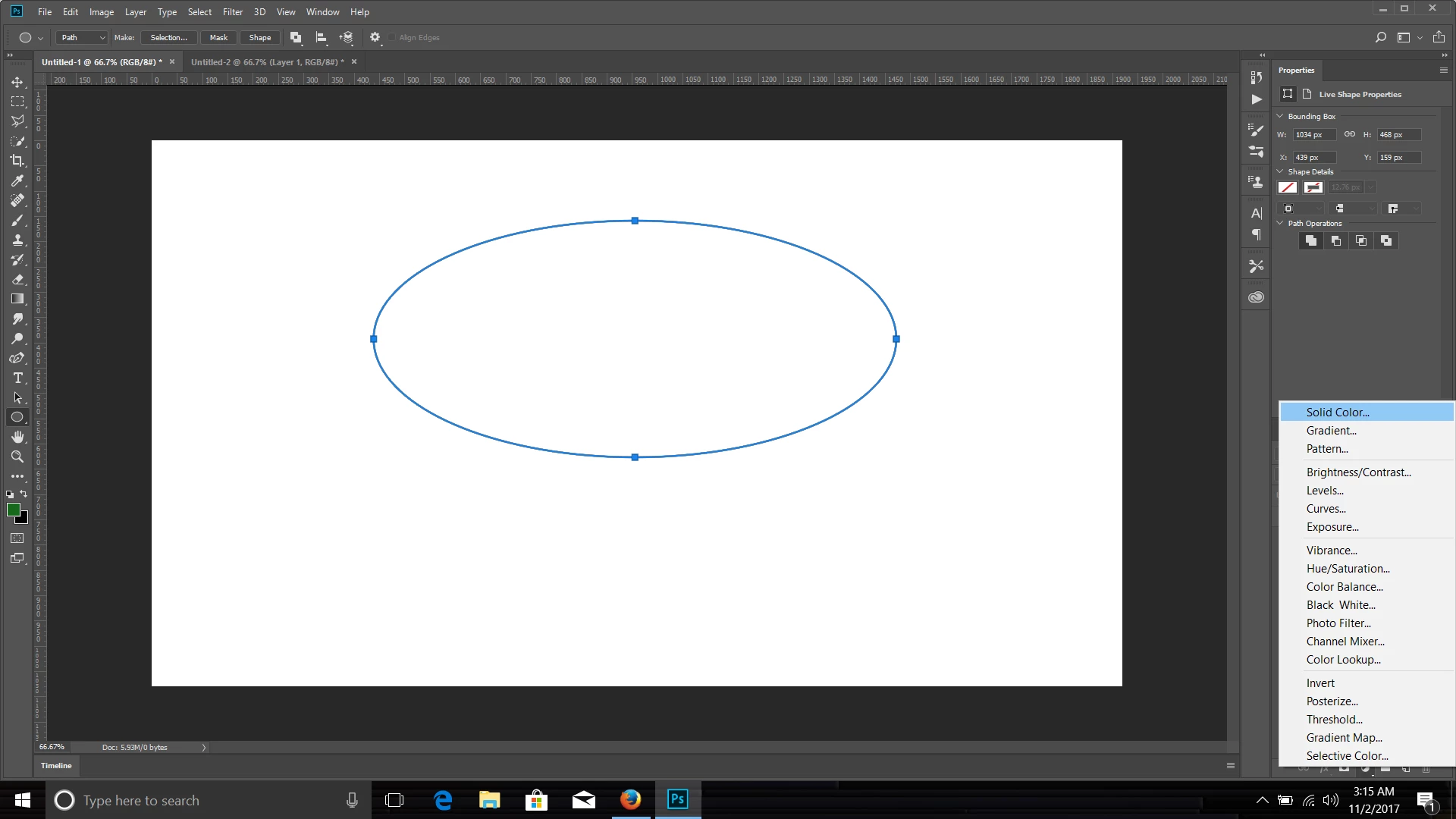
Task: Open the Path tool mode dropdown
Action: pyautogui.click(x=83, y=37)
